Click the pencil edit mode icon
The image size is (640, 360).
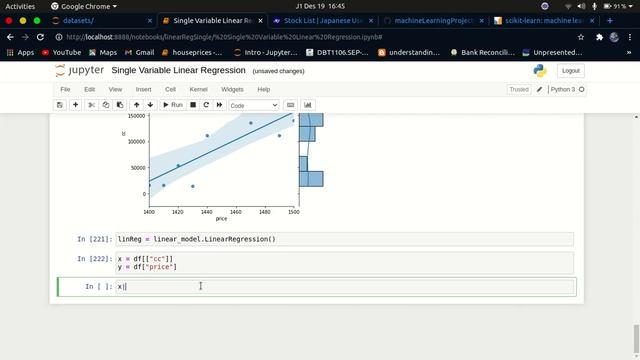pyautogui.click(x=539, y=89)
